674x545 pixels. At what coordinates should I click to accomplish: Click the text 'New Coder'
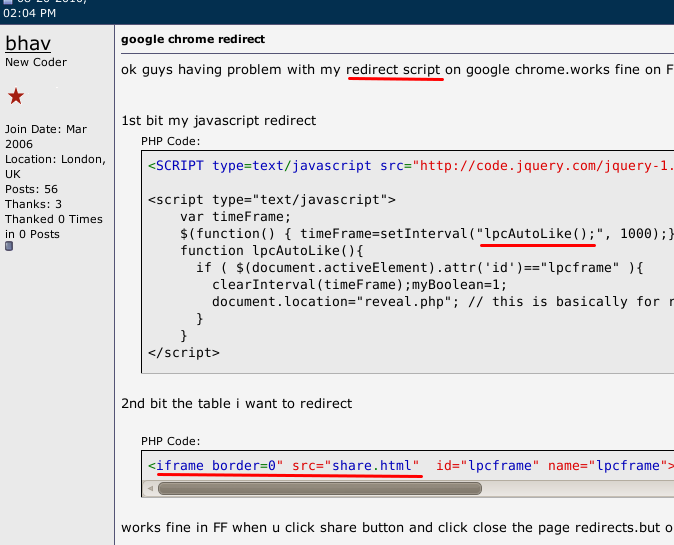(36, 62)
